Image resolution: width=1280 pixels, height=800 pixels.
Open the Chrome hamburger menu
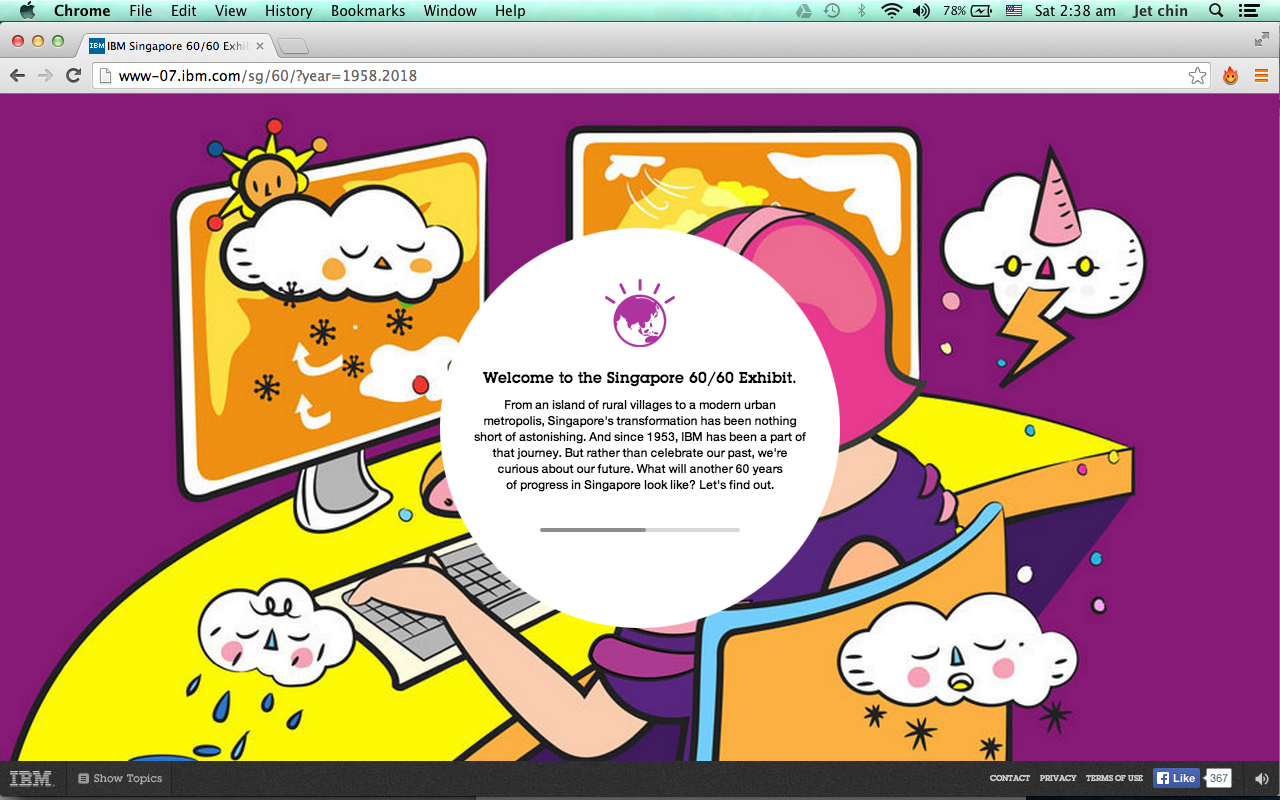1261,76
